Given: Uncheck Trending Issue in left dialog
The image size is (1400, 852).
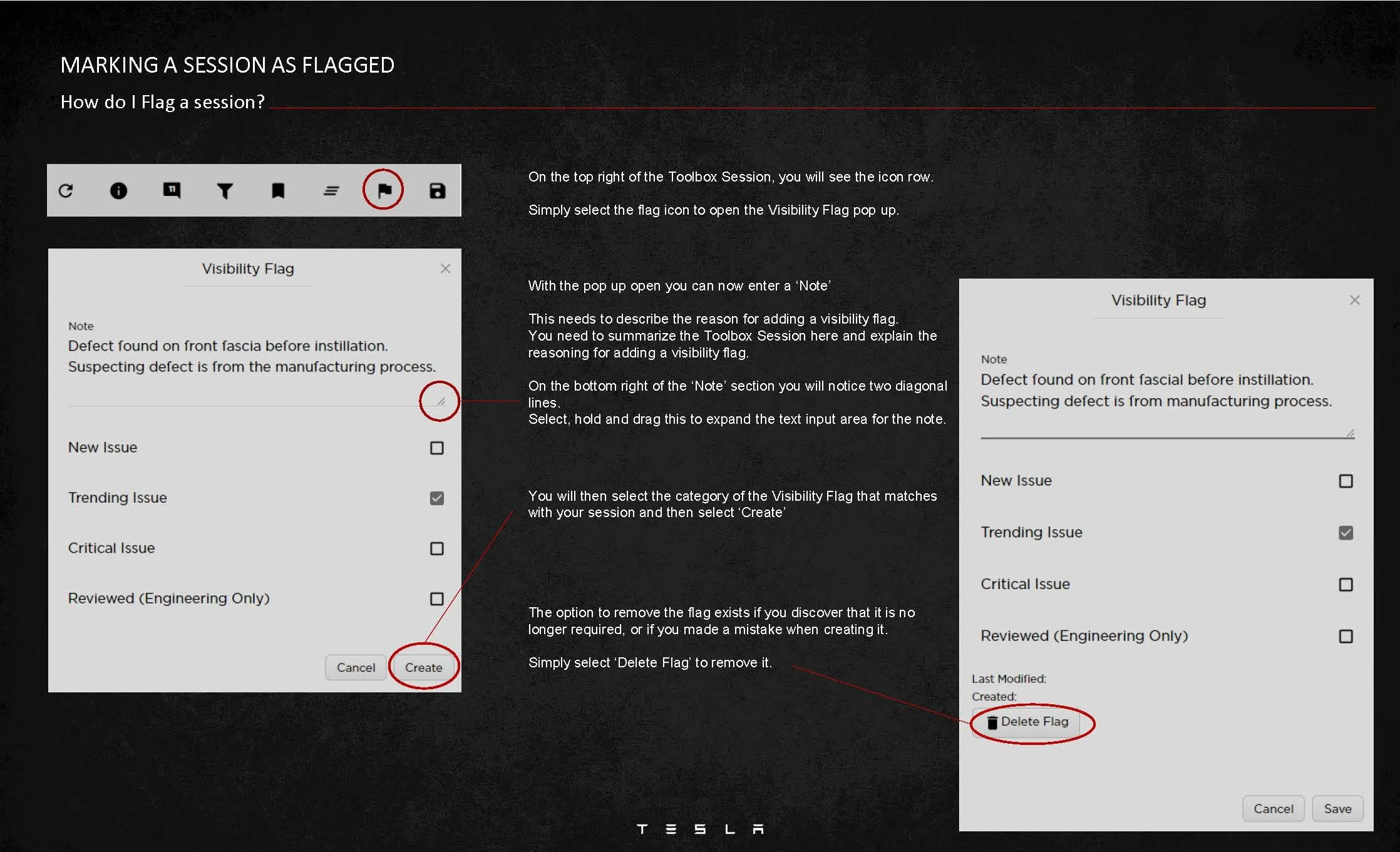Looking at the screenshot, I should tap(437, 498).
